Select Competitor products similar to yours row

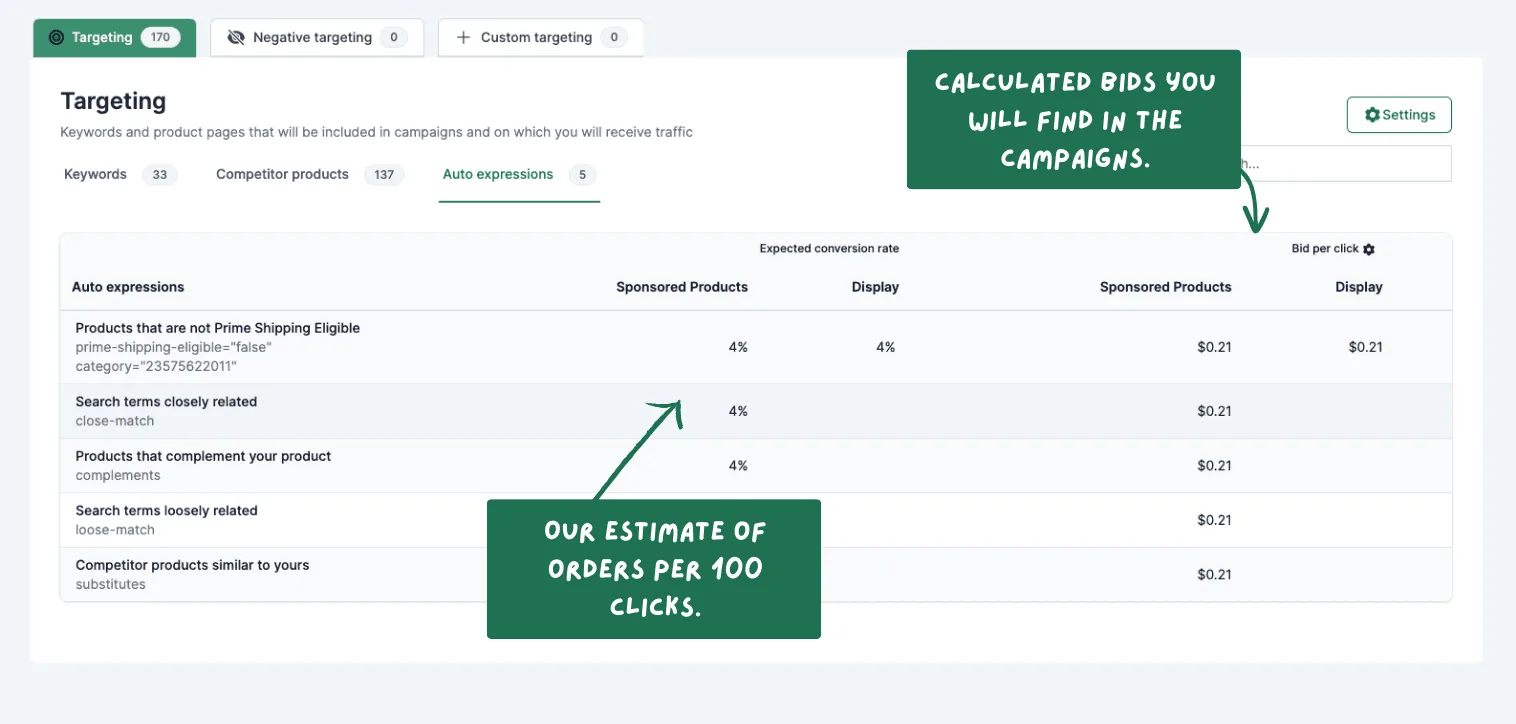(x=756, y=575)
